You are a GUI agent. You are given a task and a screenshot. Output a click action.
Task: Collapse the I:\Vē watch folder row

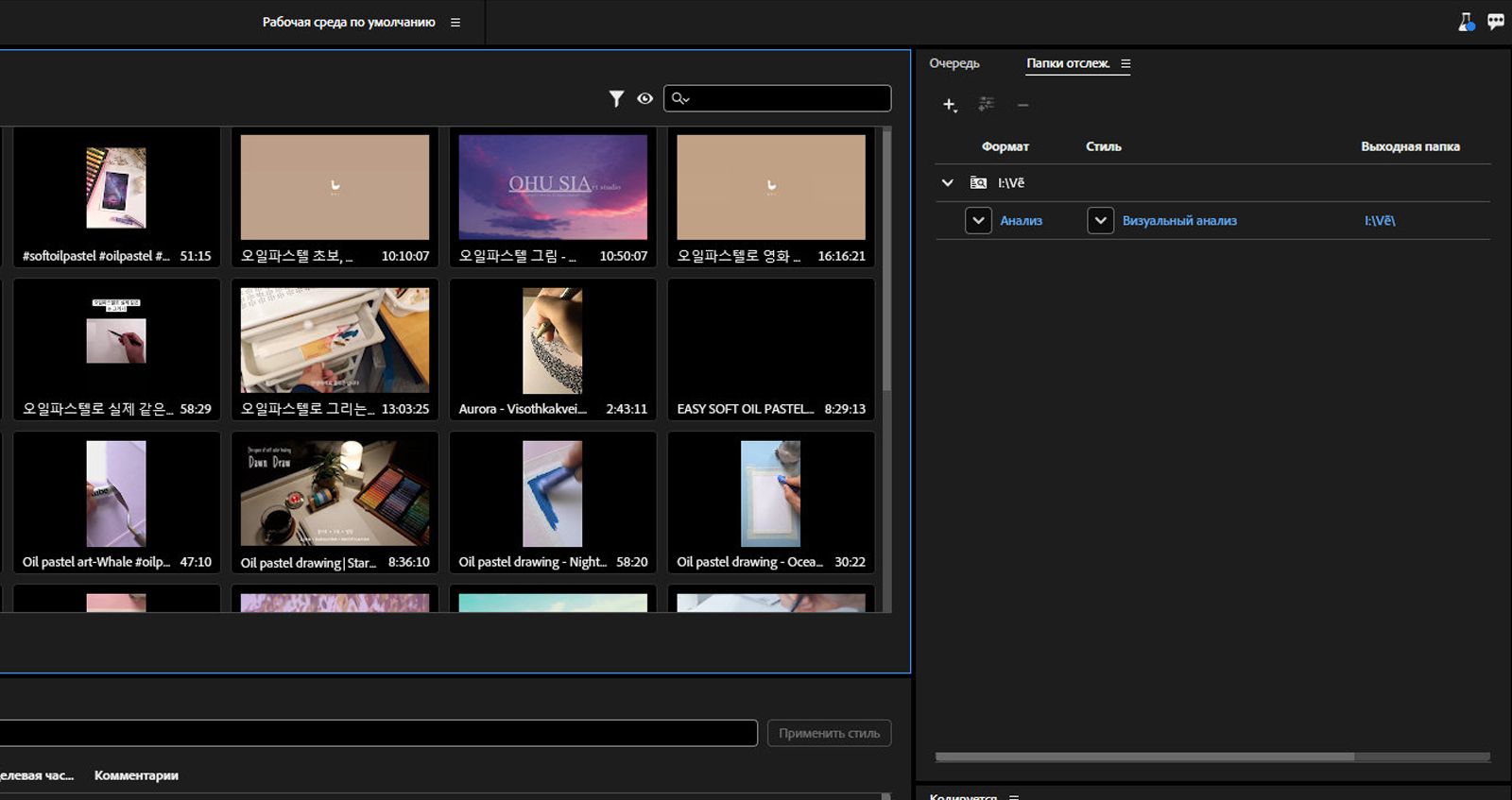coord(947,182)
